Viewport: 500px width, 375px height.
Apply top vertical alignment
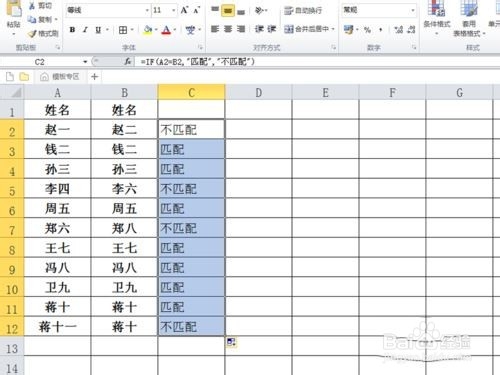coord(215,10)
